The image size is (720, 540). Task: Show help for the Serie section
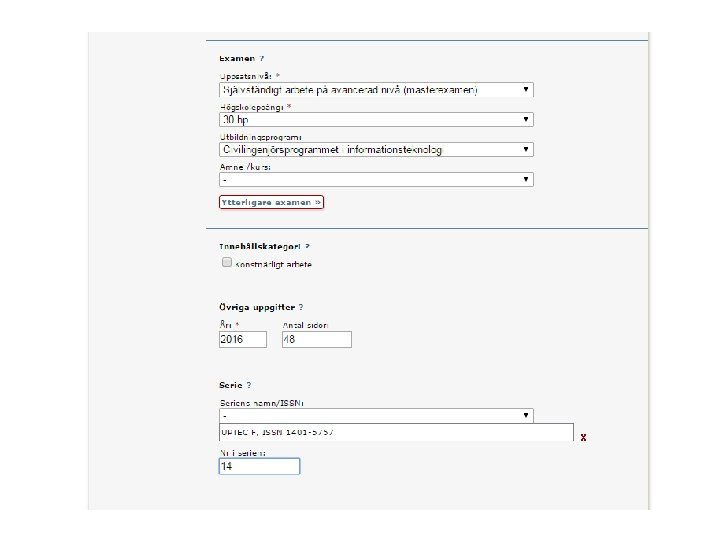pyautogui.click(x=249, y=384)
